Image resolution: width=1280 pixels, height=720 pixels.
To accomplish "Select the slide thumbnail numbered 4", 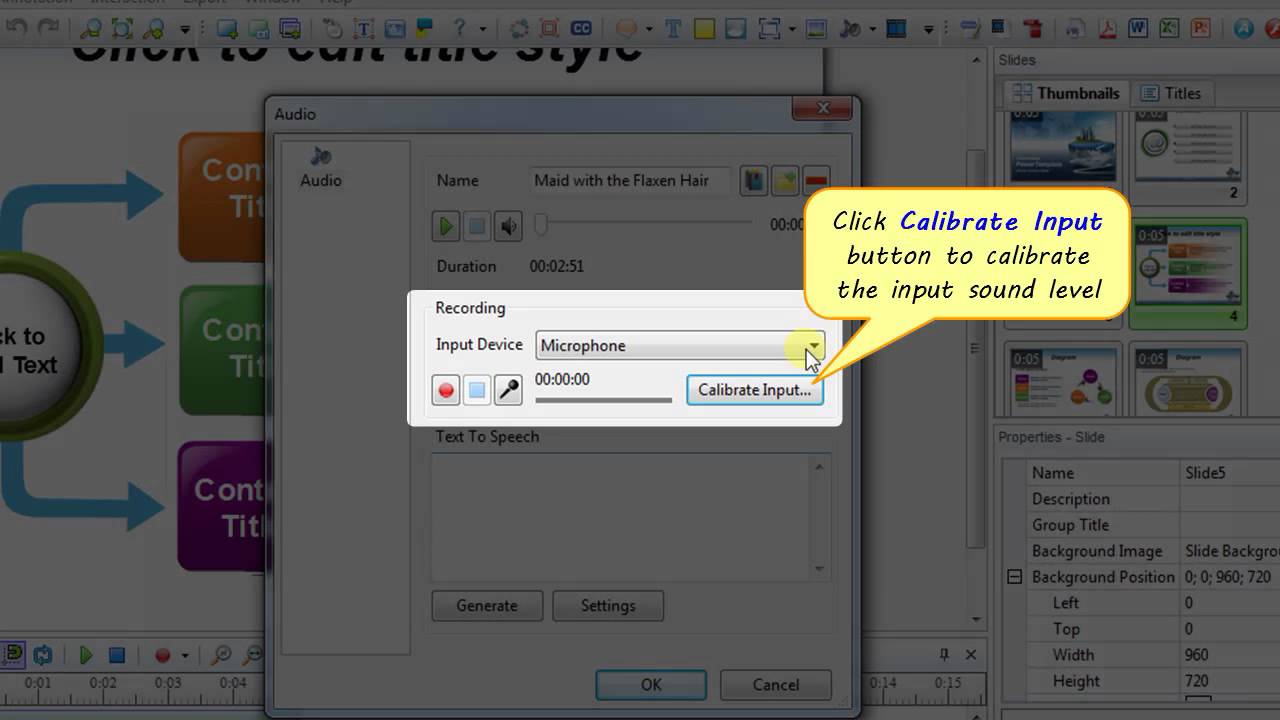I will 1188,274.
